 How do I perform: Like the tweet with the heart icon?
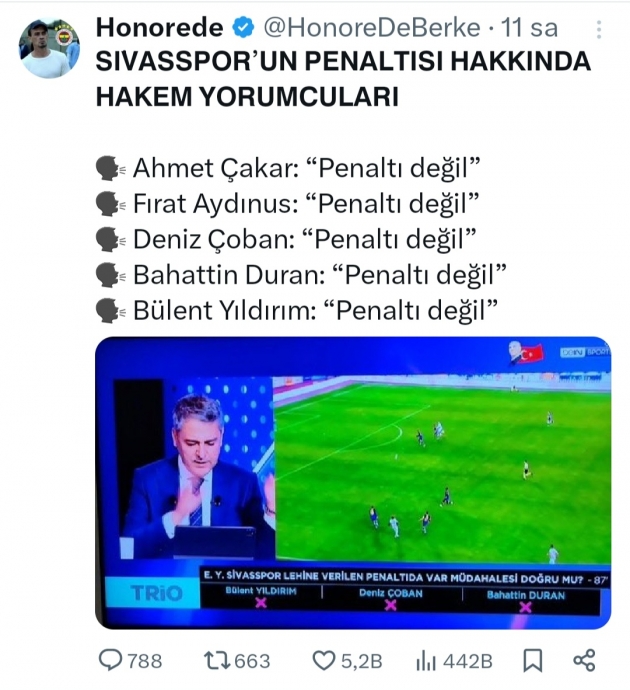323,661
